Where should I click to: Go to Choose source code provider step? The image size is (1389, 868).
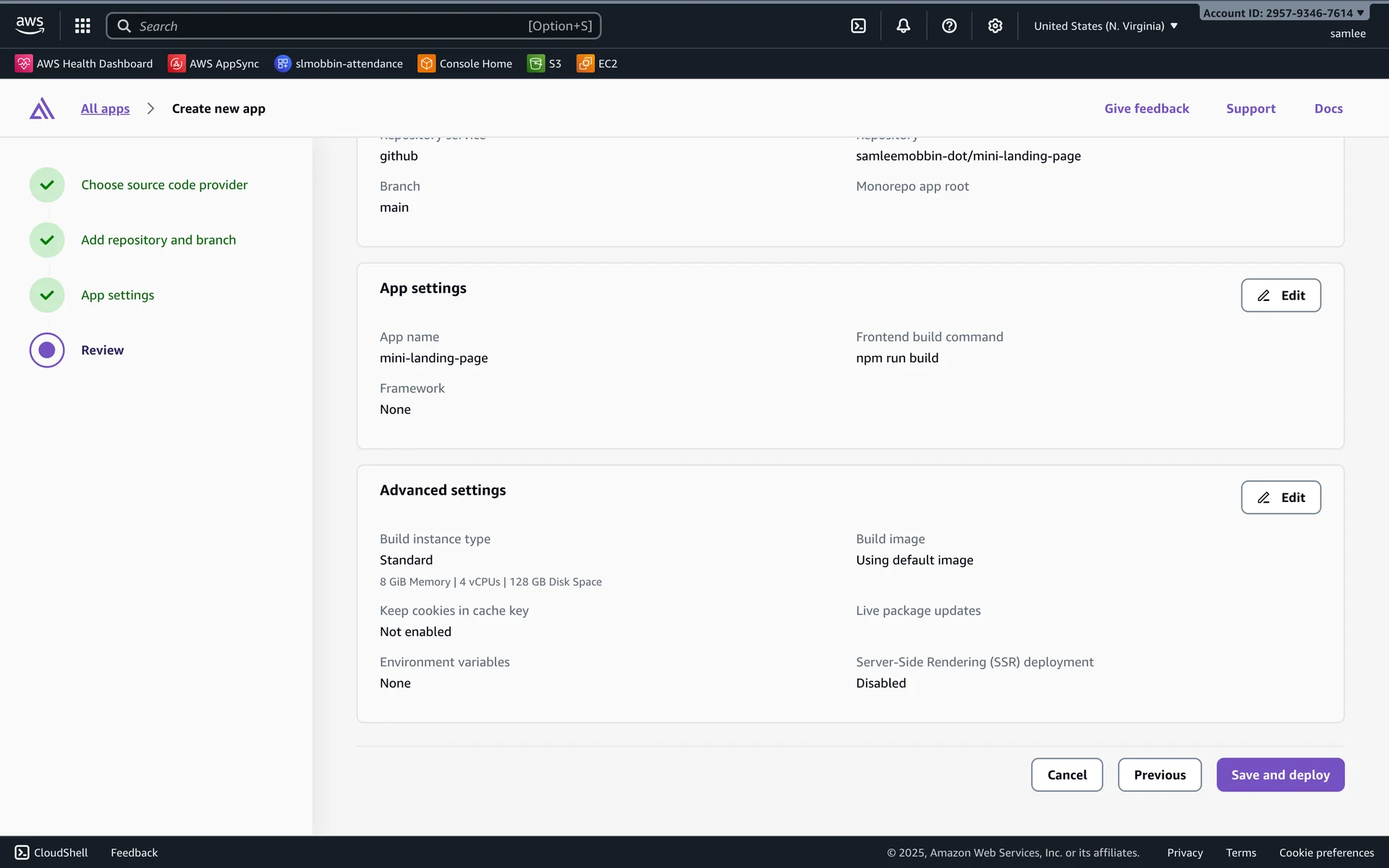click(x=164, y=185)
